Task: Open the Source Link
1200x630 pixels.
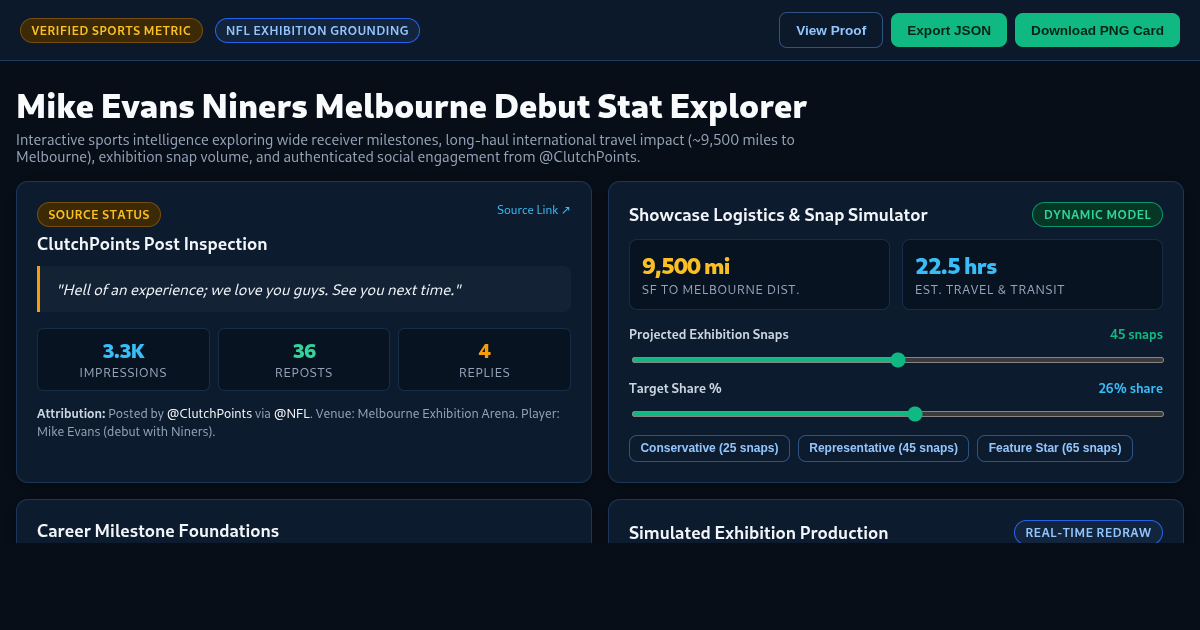Action: [x=534, y=210]
